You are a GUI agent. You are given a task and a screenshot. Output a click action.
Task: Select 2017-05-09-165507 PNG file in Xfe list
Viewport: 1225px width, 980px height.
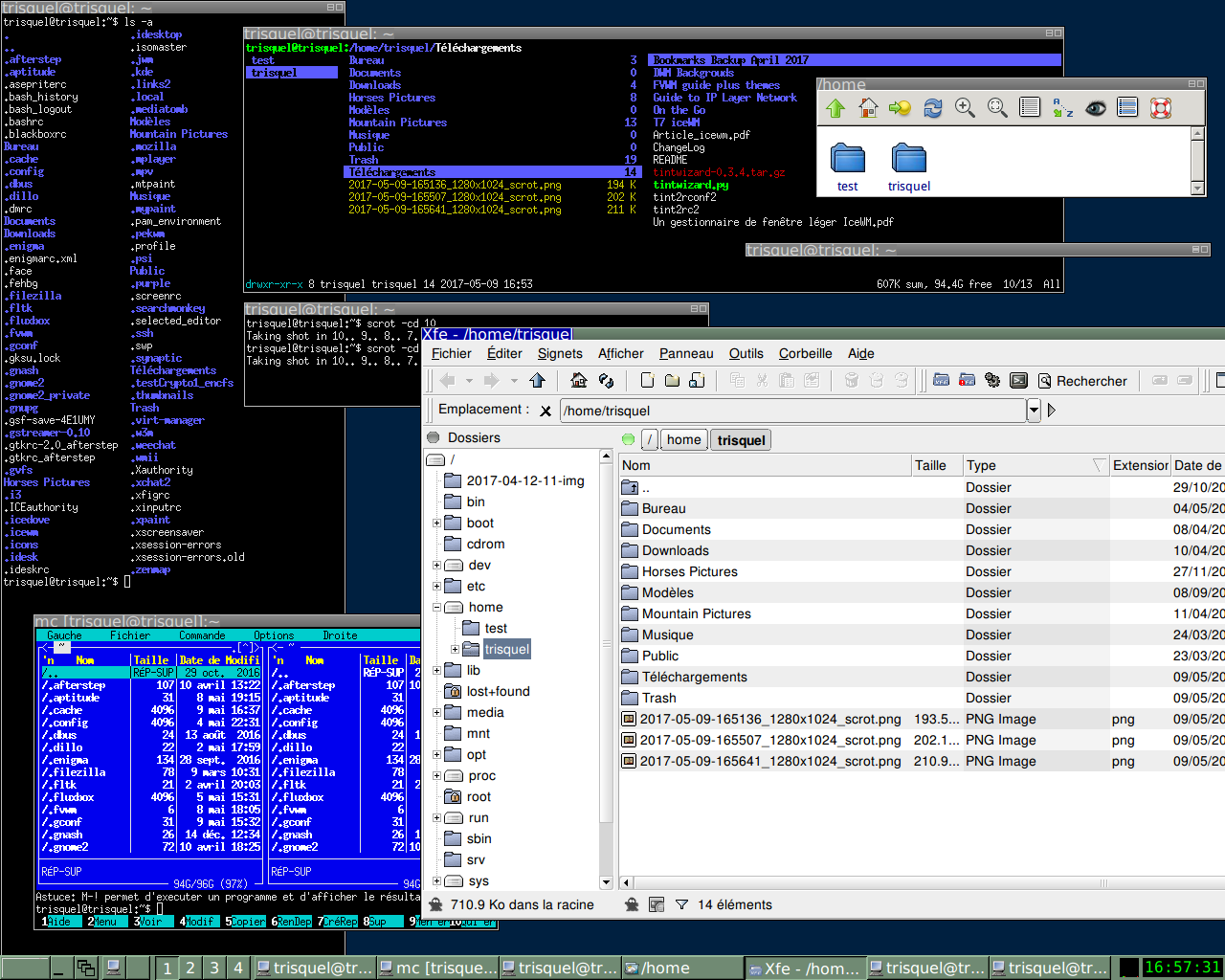(x=770, y=740)
